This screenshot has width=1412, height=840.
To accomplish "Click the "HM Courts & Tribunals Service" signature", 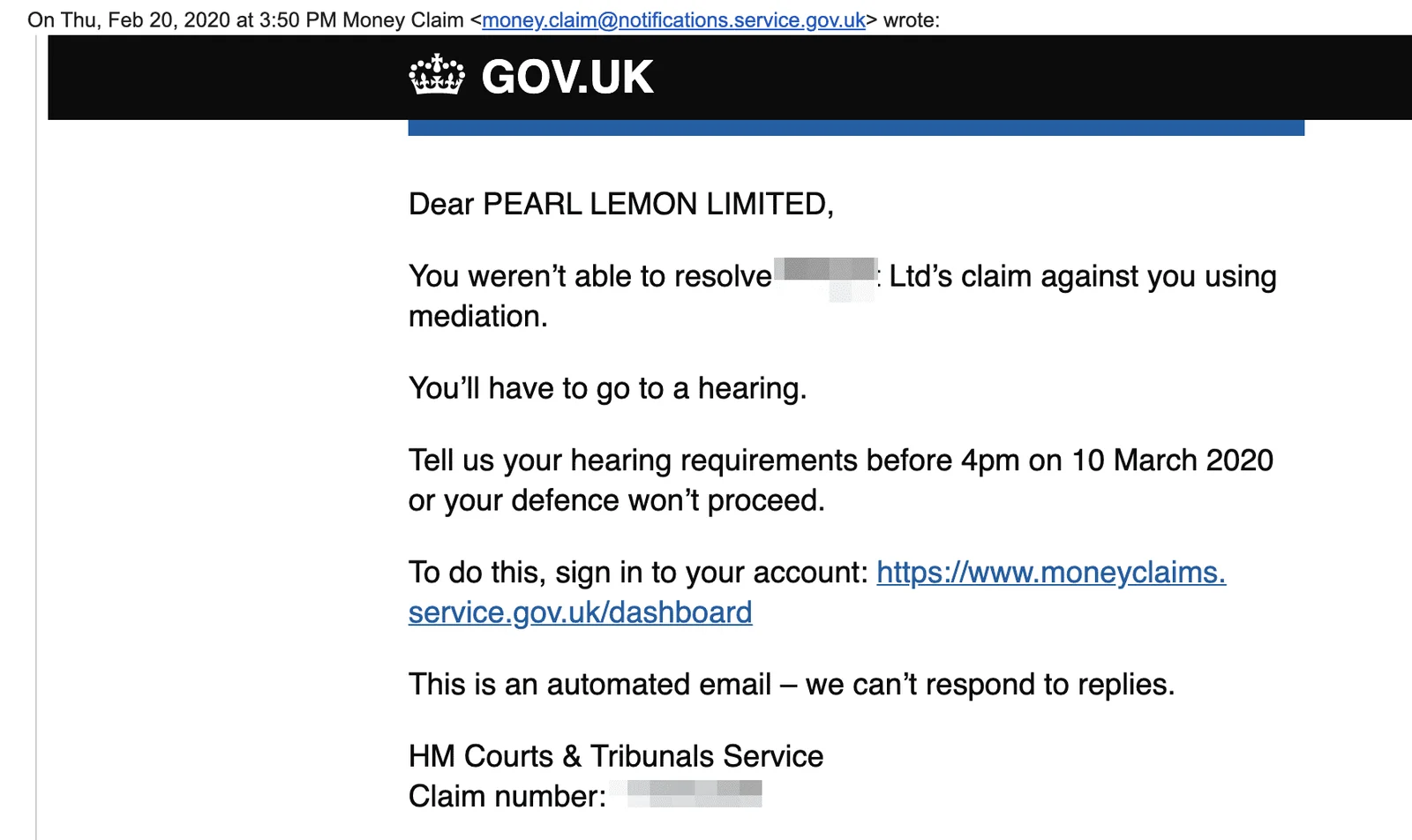I will [x=616, y=756].
